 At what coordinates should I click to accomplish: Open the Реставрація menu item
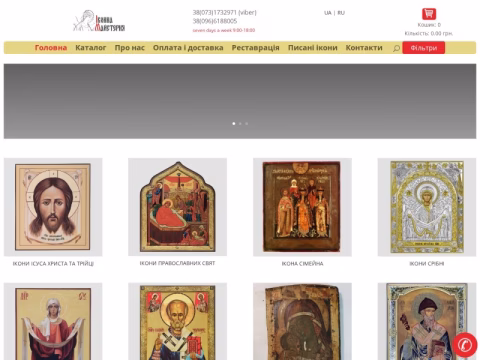point(256,48)
